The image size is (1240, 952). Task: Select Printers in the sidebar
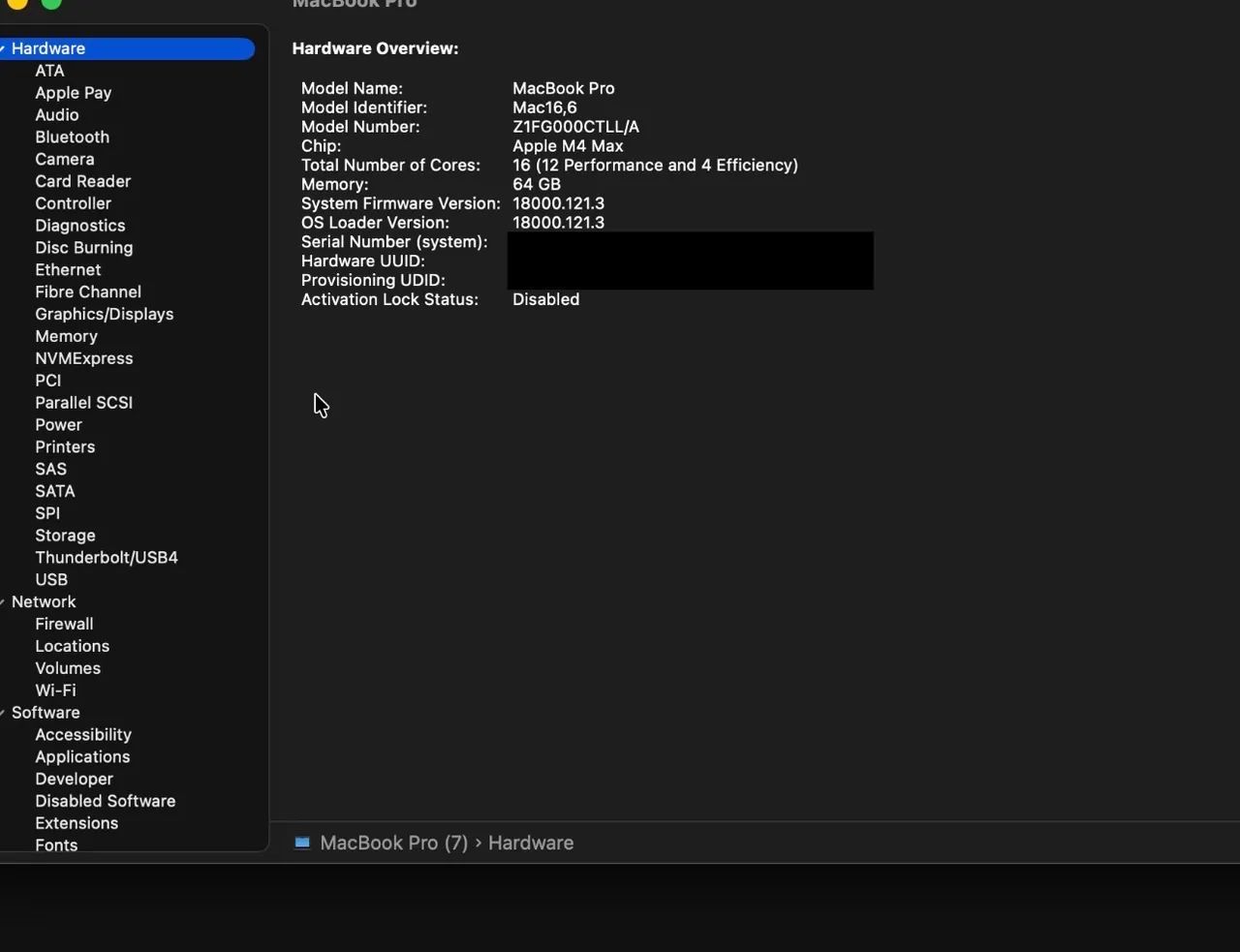65,447
